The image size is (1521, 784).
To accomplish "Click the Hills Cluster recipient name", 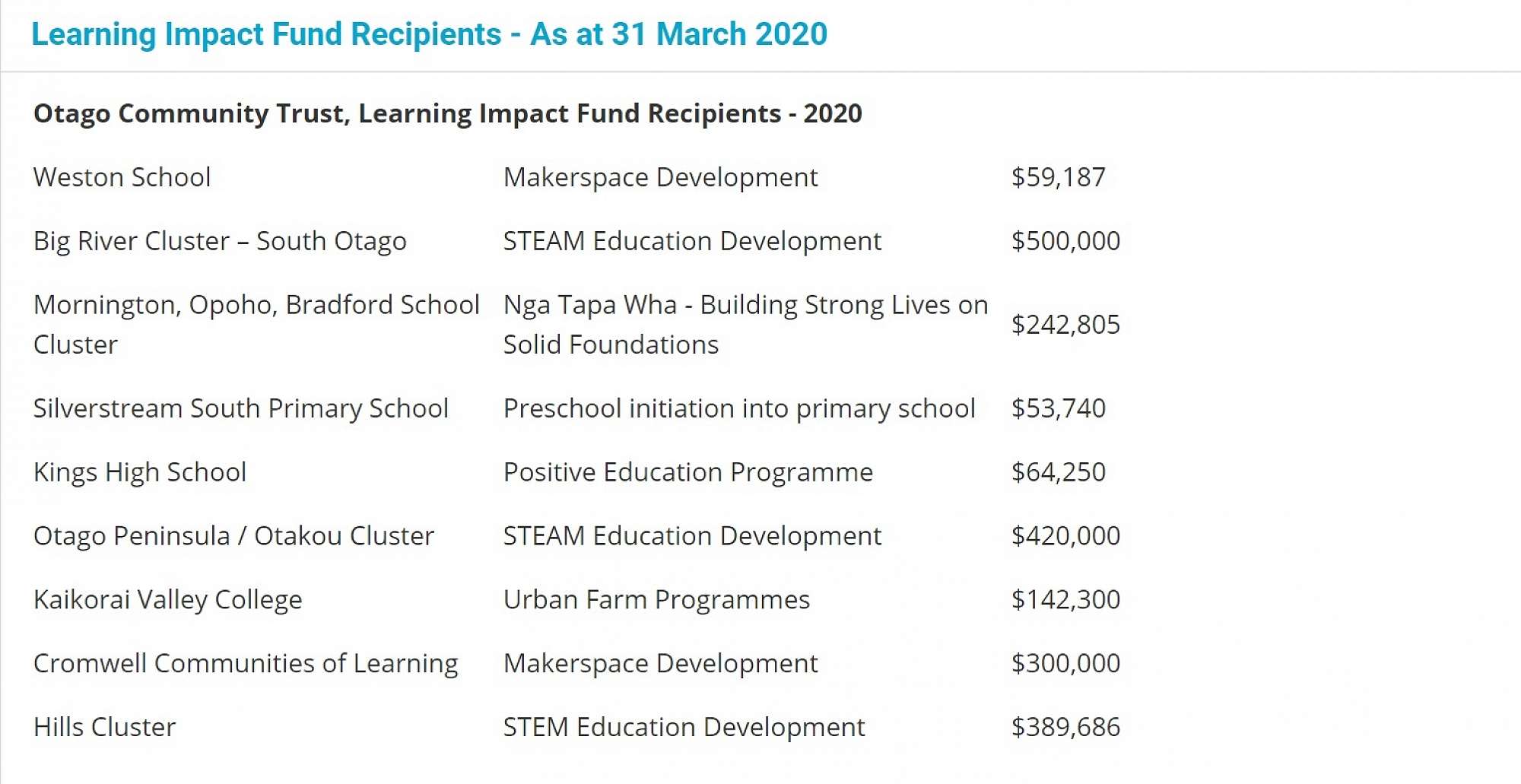I will (104, 728).
